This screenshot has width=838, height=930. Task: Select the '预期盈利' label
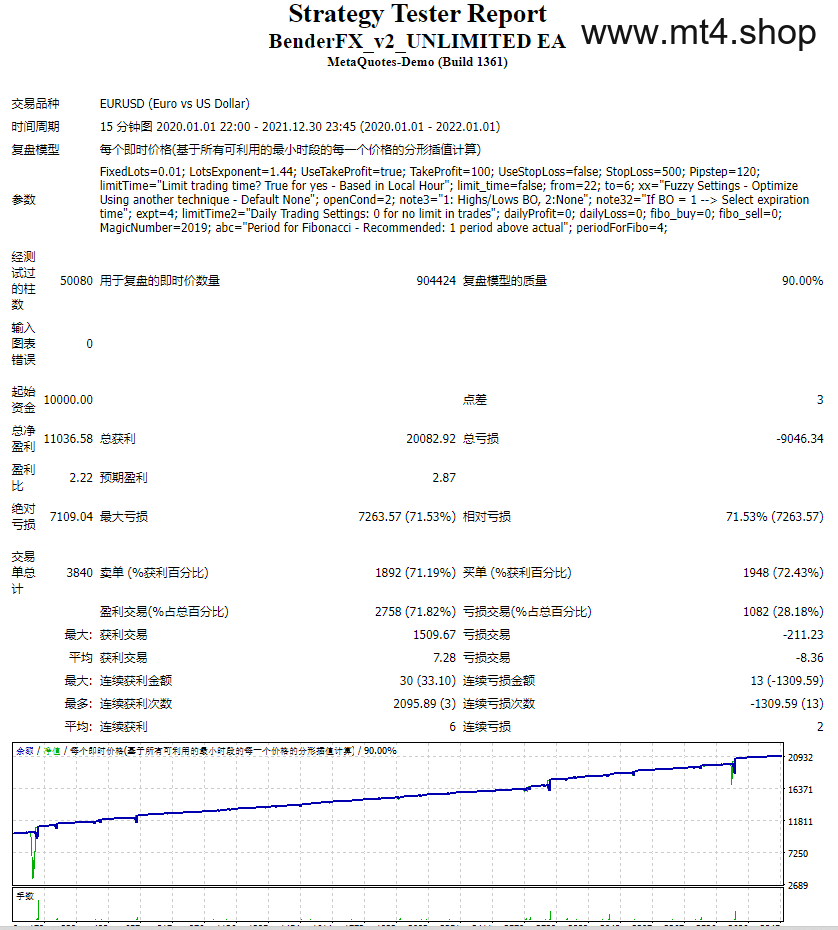[123, 478]
